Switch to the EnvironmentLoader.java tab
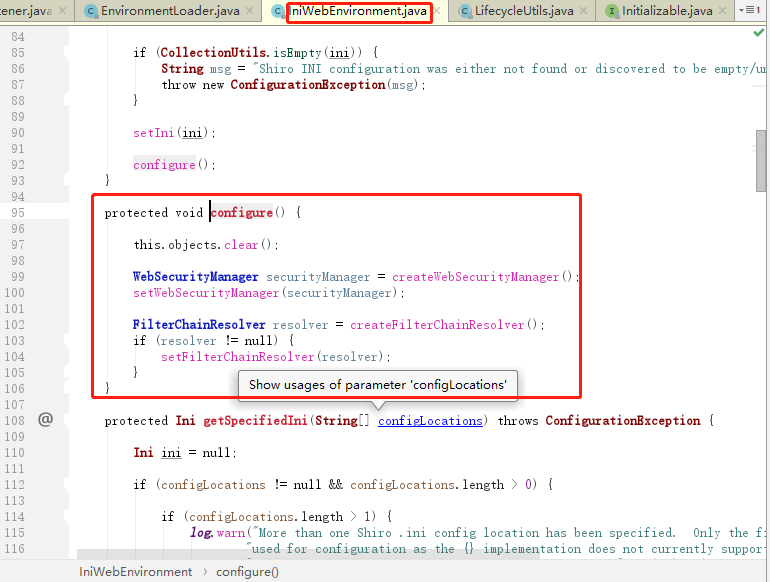Viewport: 770px width, 582px height. (x=170, y=10)
